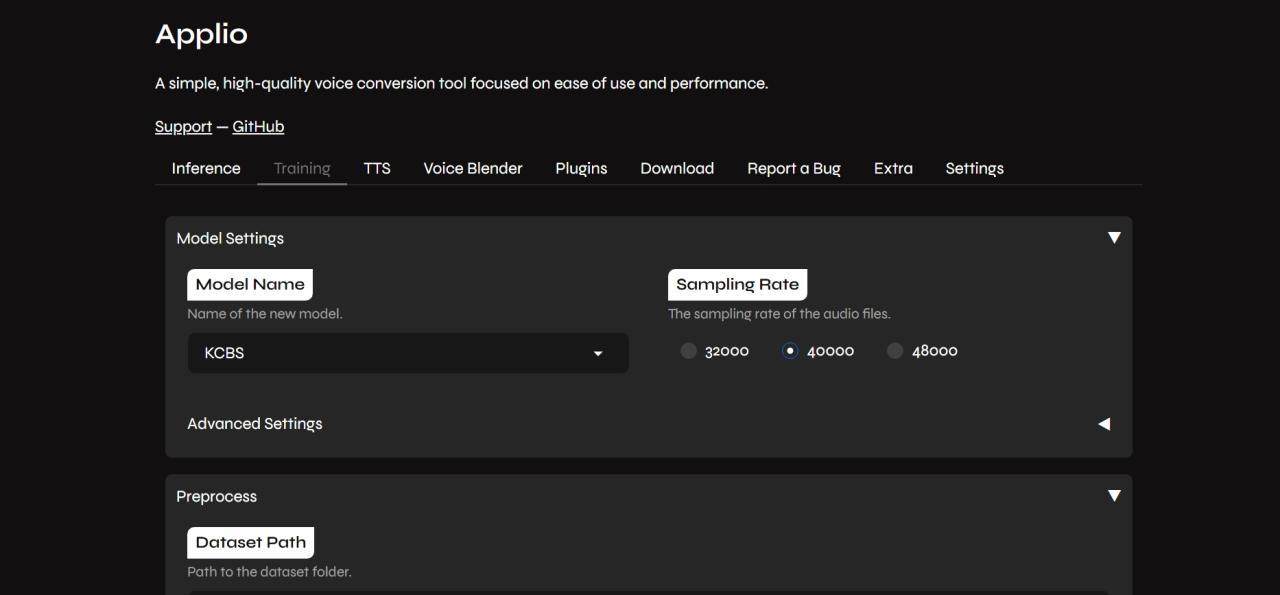Collapse the Preprocess section triangle

tap(1114, 496)
